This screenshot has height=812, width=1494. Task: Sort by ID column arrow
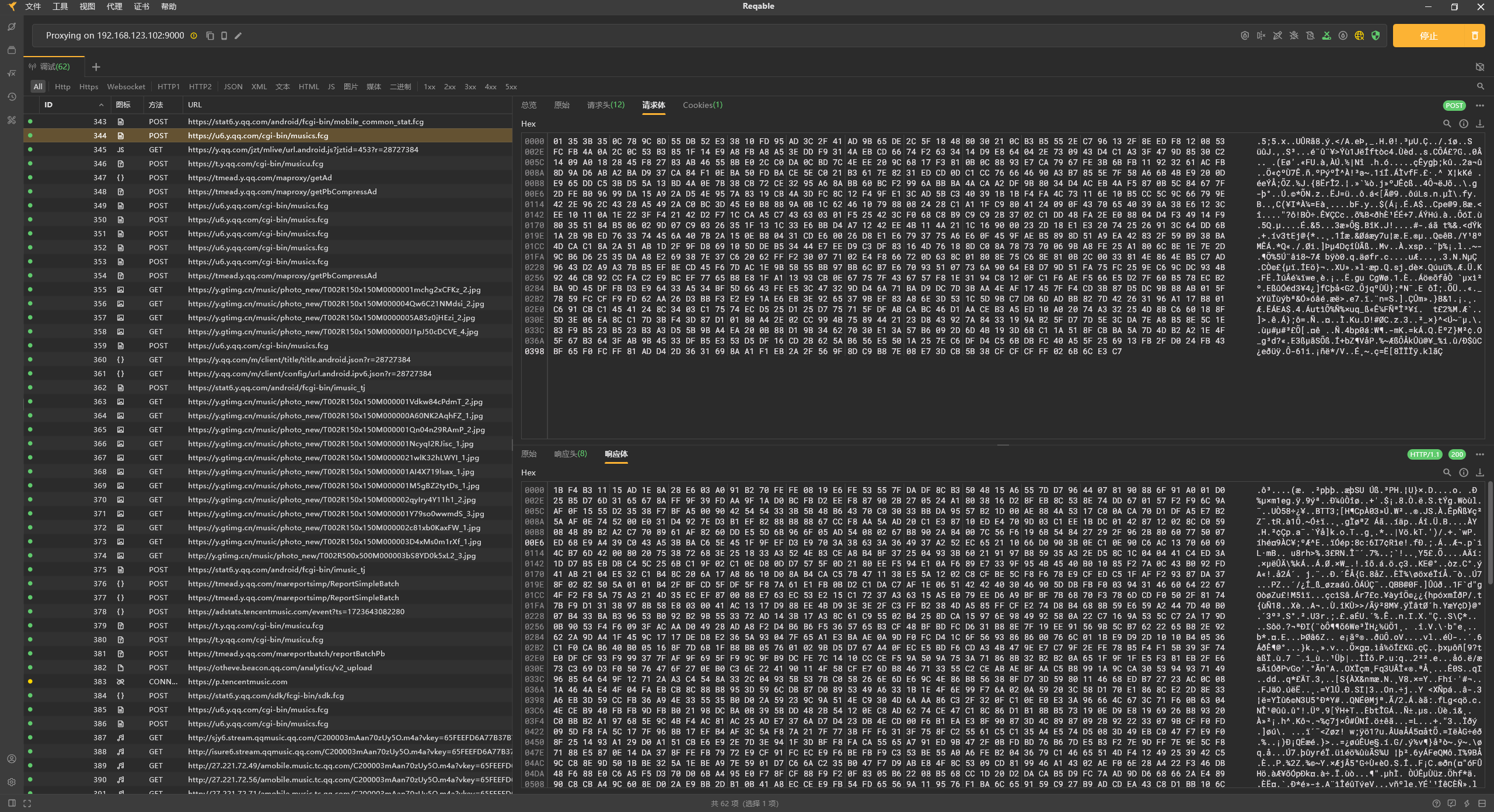coord(101,105)
